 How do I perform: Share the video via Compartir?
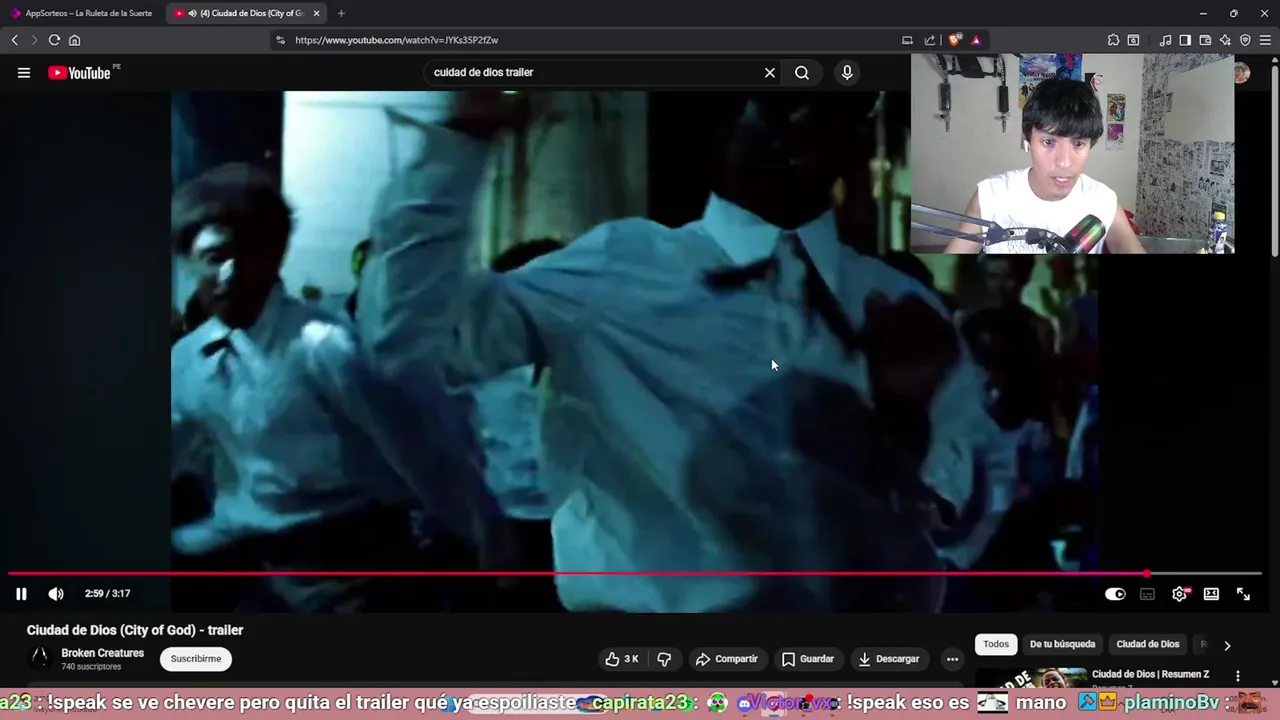pos(727,659)
